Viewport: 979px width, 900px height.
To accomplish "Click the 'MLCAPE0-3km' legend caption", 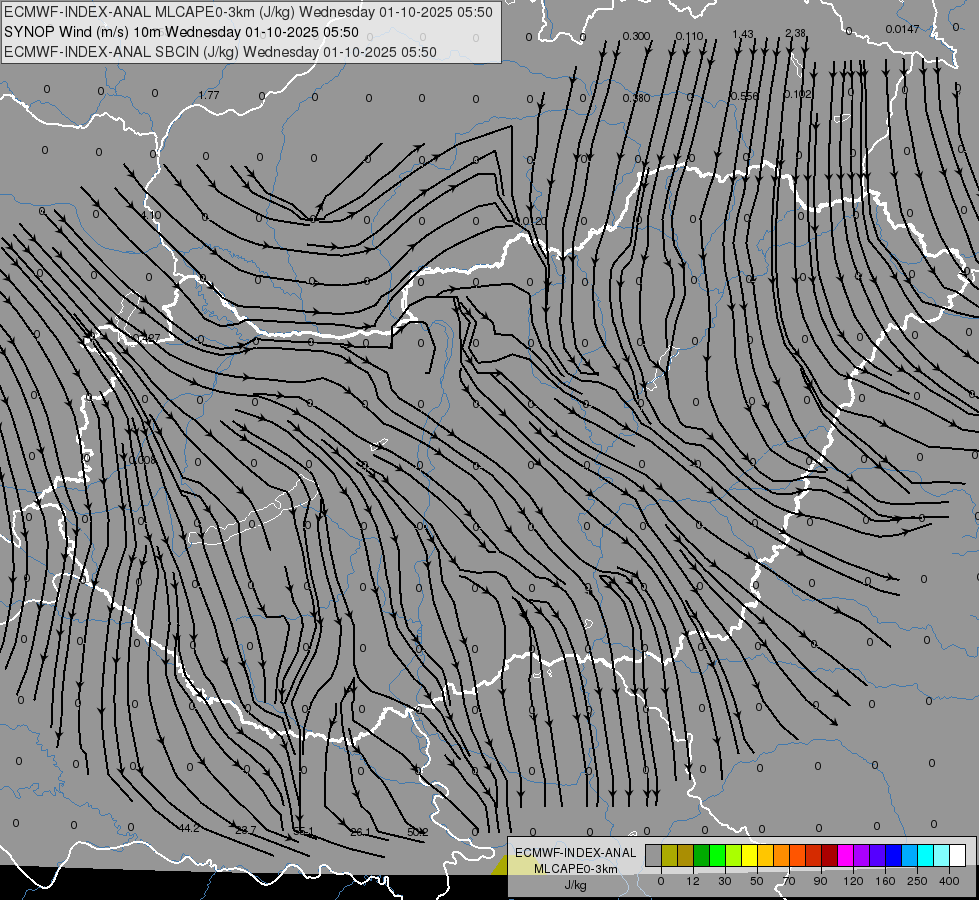I will (576, 869).
